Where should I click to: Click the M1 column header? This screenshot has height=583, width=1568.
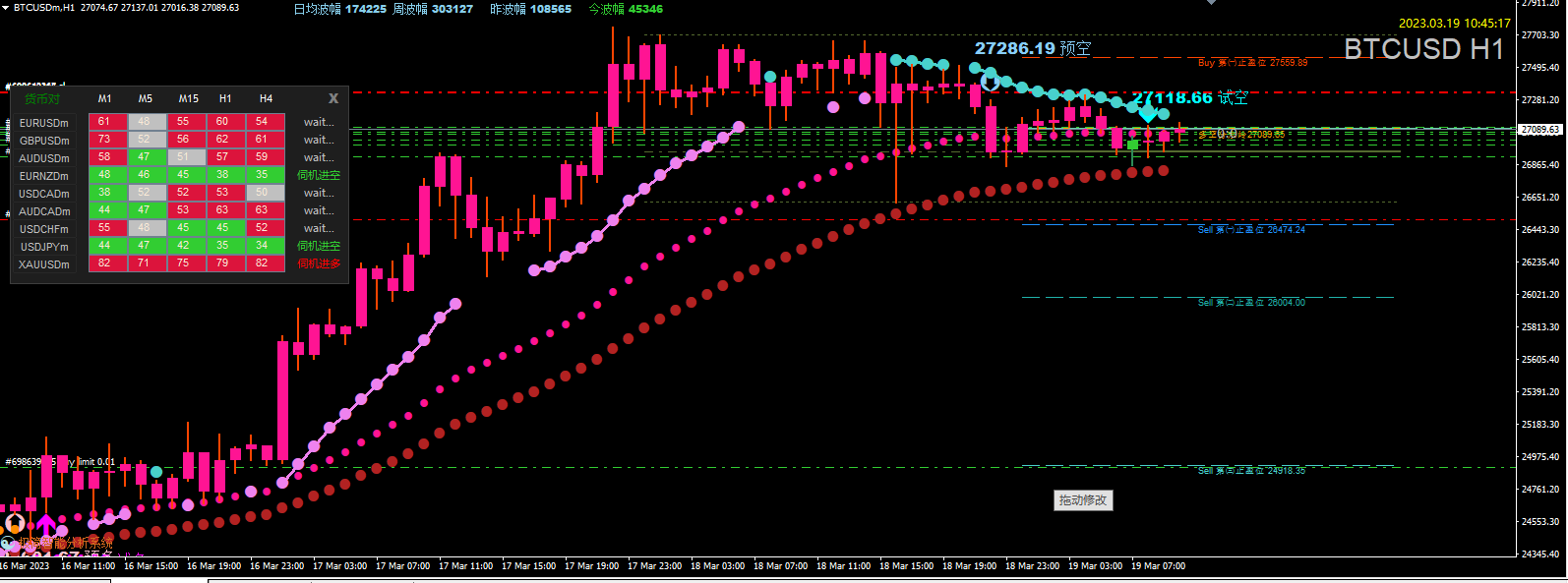click(105, 98)
